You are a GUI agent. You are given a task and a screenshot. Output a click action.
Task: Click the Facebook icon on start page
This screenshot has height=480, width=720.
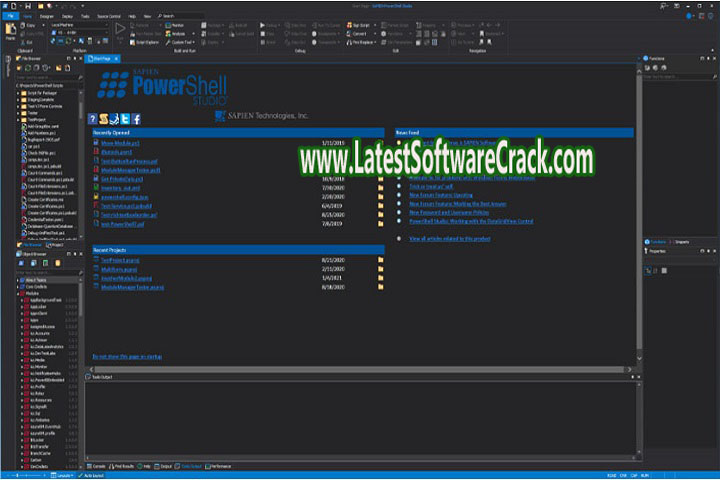[x=136, y=119]
